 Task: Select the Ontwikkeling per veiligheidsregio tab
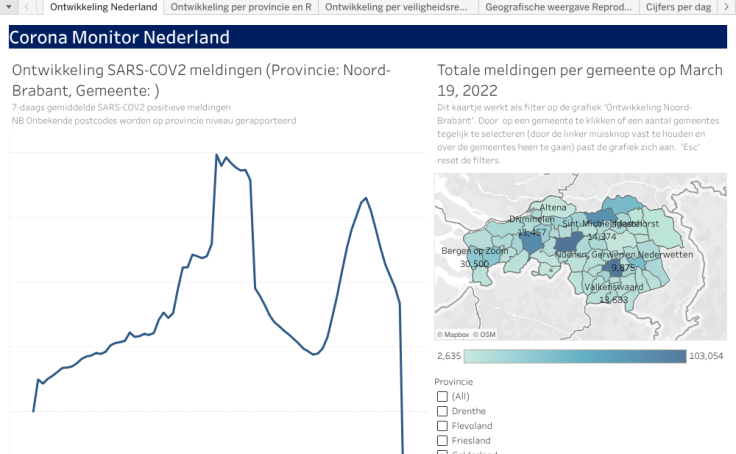397,7
